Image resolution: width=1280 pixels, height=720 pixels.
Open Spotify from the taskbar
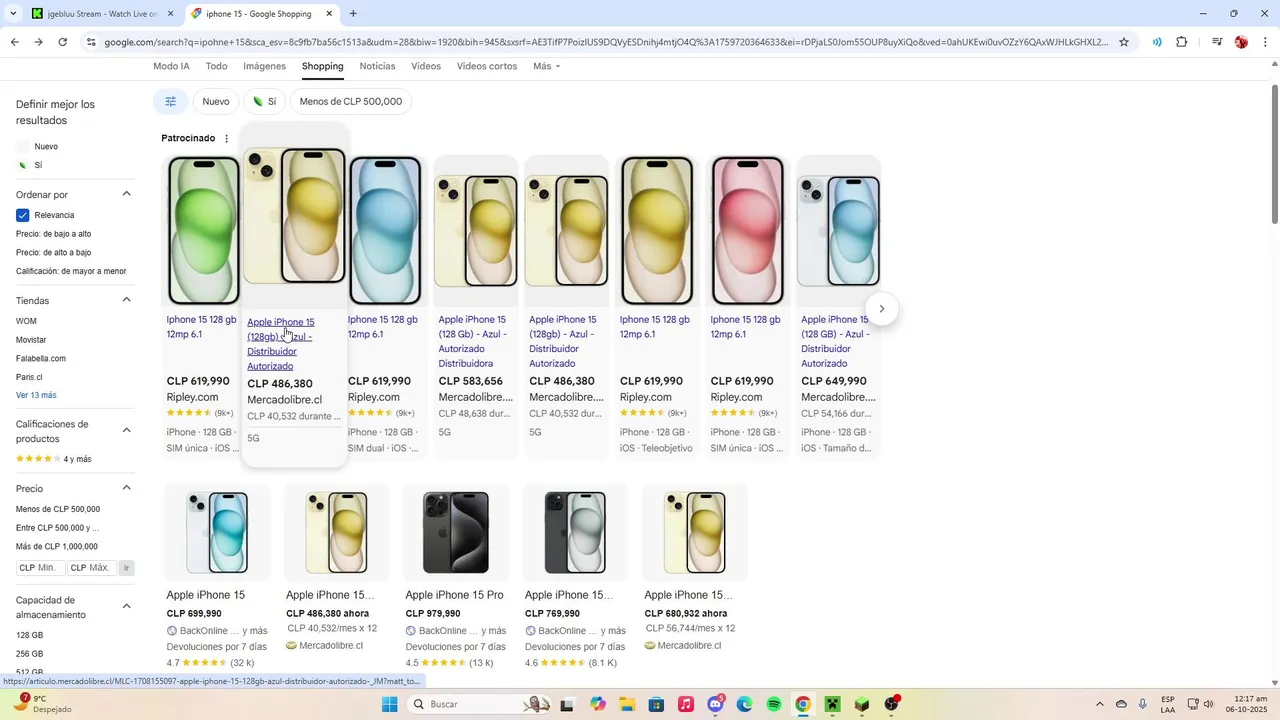[774, 704]
